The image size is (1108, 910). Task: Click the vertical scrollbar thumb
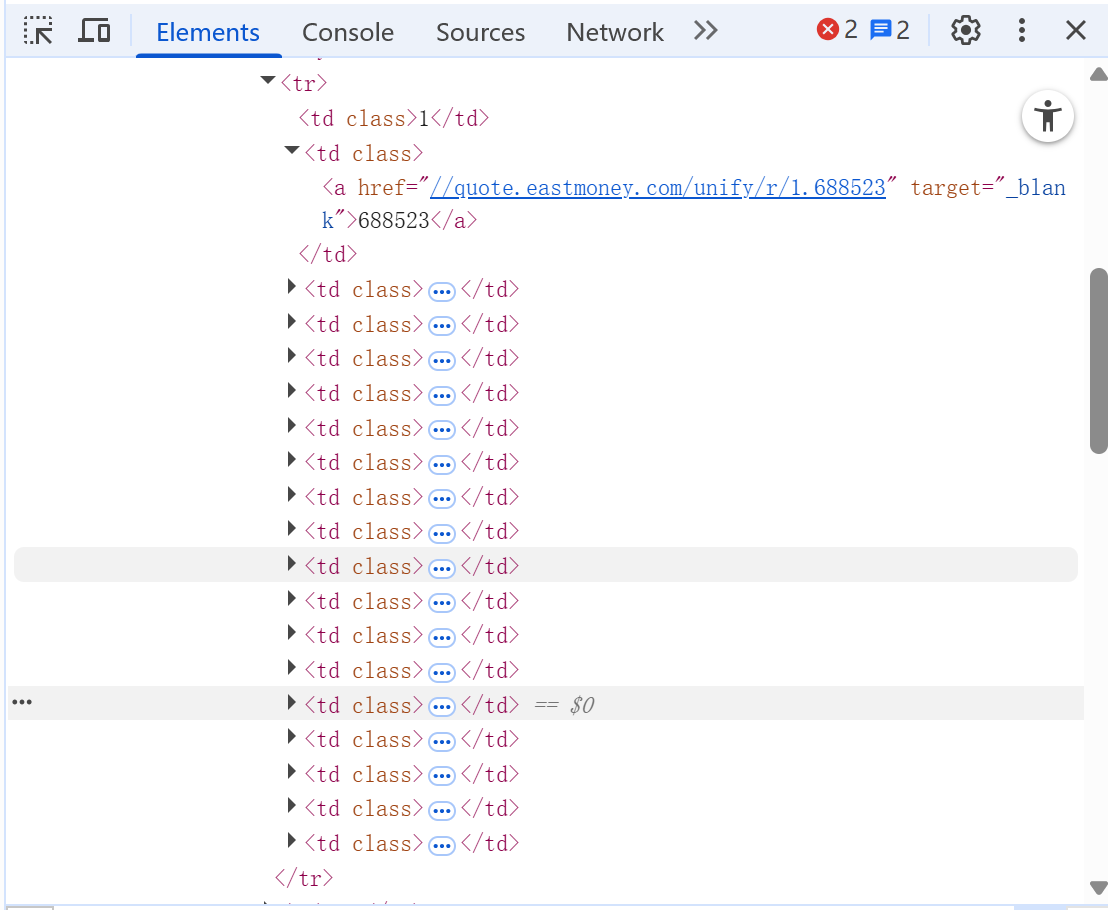(x=1099, y=360)
